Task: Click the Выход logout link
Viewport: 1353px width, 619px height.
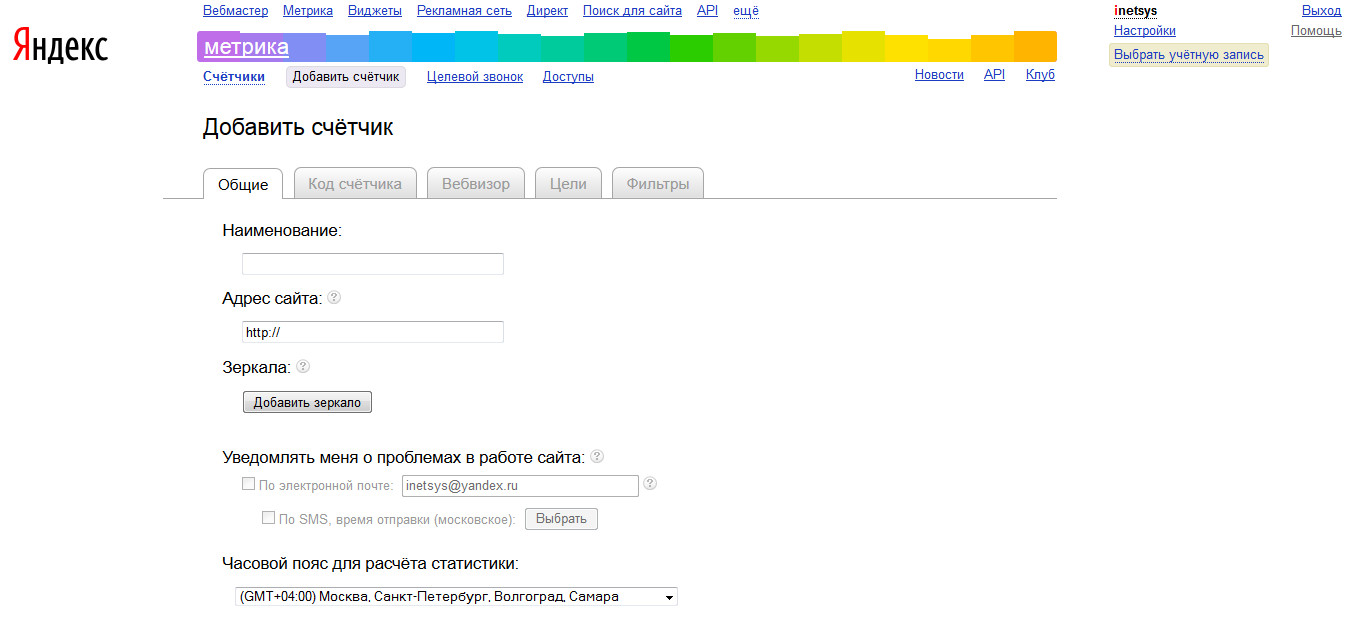Action: point(1322,11)
